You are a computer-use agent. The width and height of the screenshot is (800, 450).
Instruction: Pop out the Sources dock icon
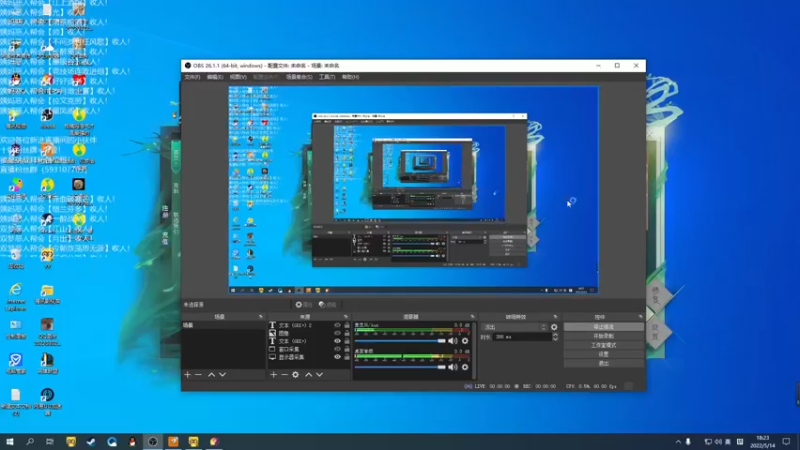point(346,317)
